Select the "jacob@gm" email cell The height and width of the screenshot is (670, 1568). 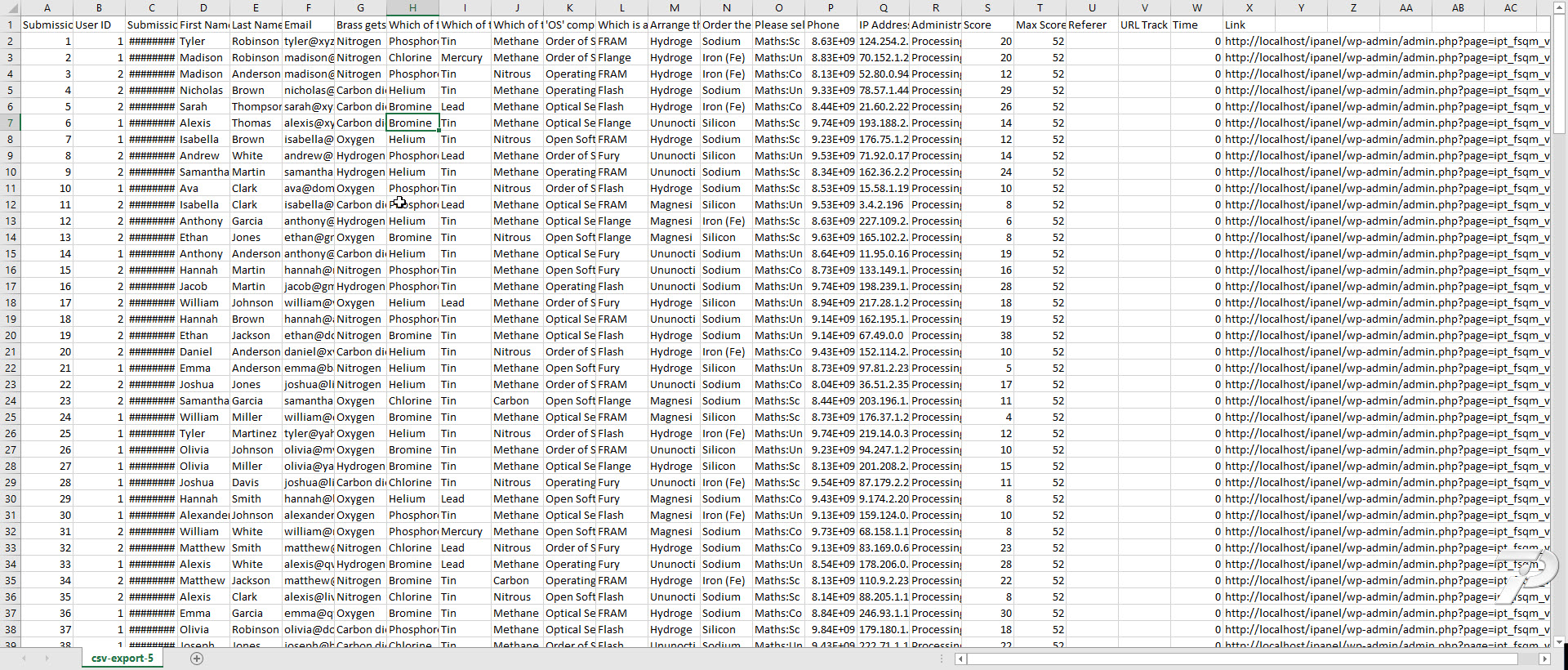tap(308, 286)
